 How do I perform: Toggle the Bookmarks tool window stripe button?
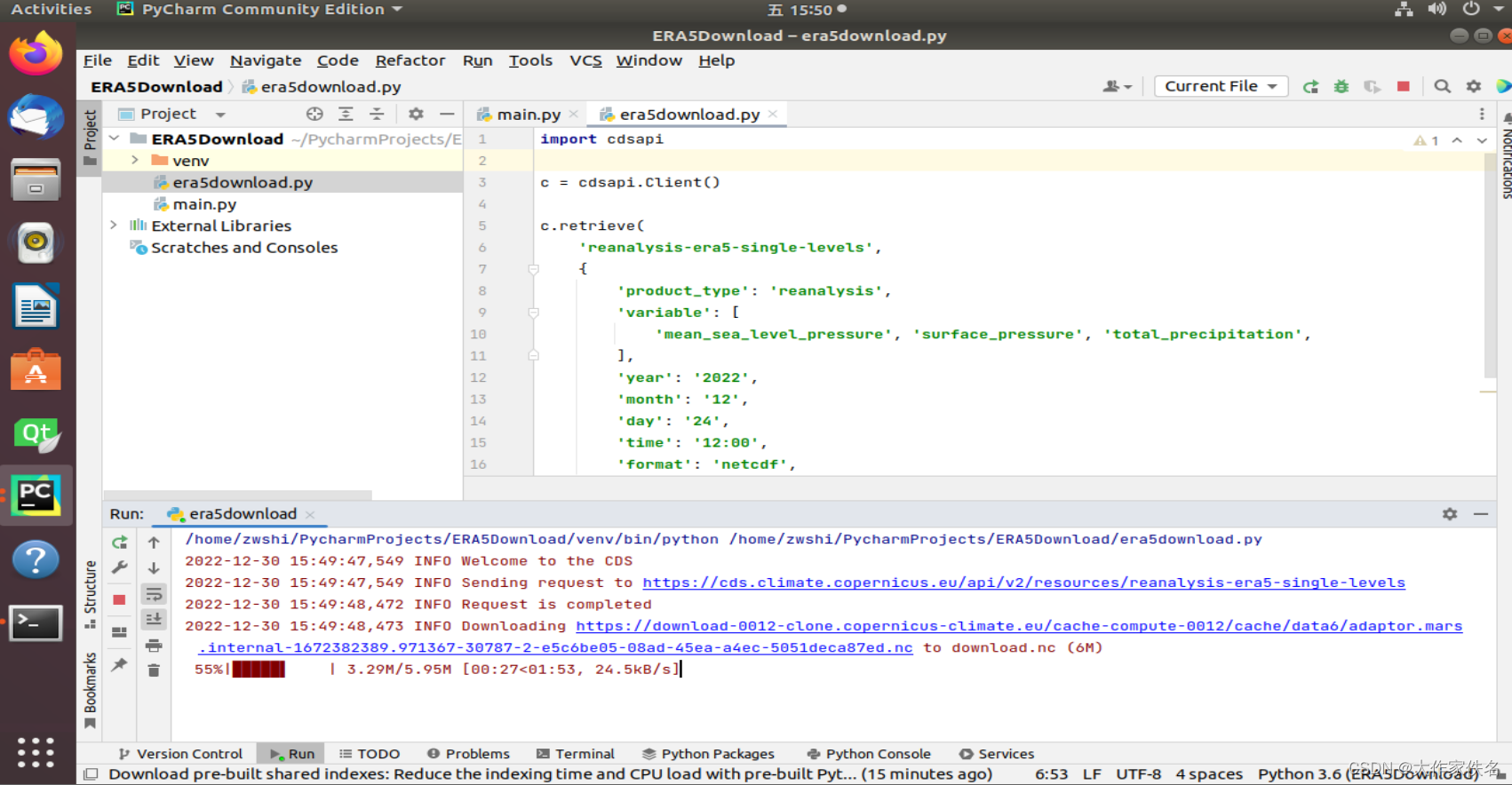tap(90, 690)
